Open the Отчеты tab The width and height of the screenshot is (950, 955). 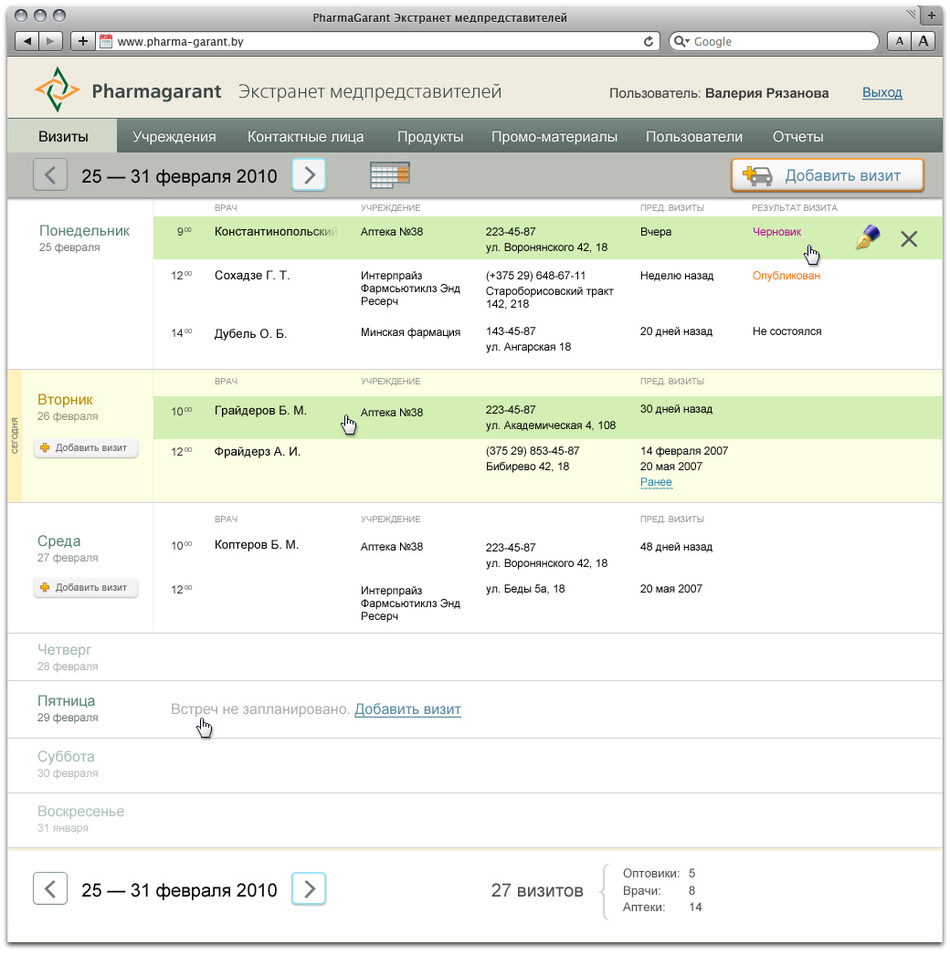click(x=797, y=137)
